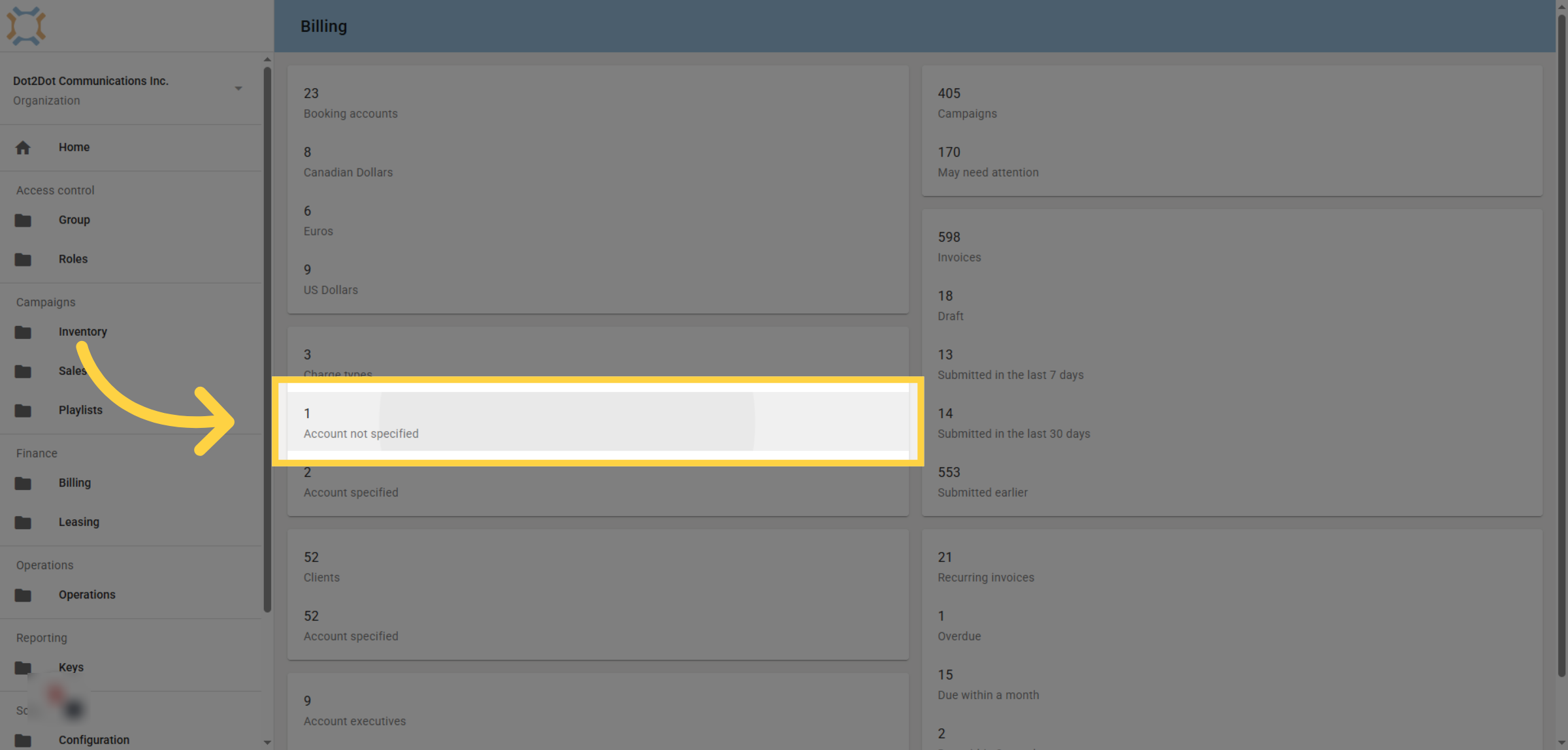This screenshot has height=750, width=1568.
Task: Go to Leasing in the Finance section
Action: click(131, 522)
